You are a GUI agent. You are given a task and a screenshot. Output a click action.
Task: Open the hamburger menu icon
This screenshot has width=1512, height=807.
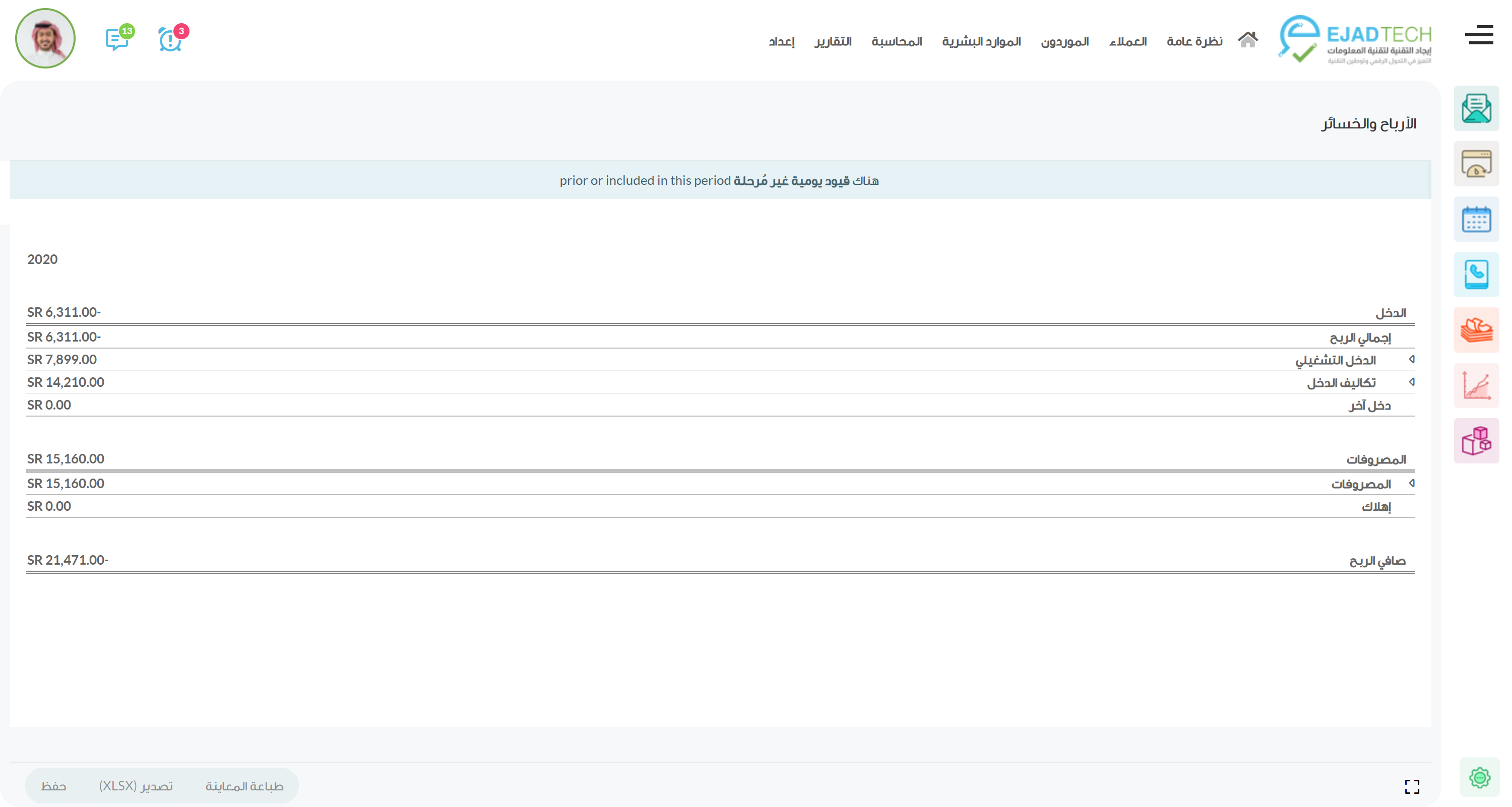coord(1479,35)
